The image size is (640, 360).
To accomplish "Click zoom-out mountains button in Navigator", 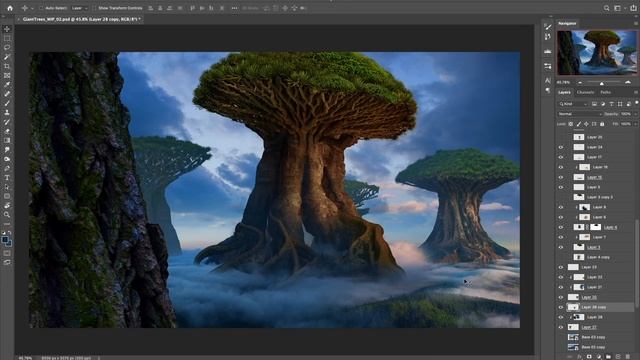I will (x=580, y=82).
